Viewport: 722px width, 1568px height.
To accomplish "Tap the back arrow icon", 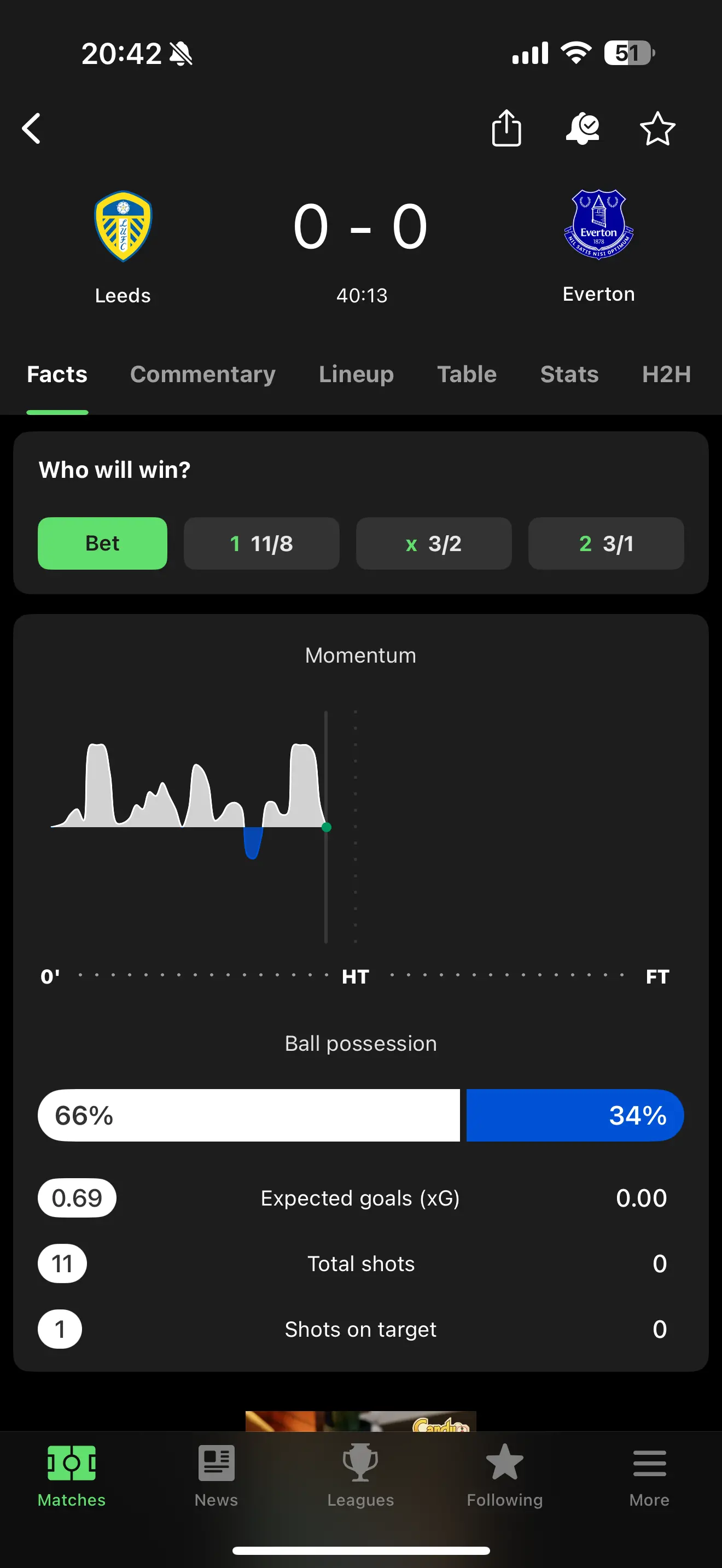I will tap(32, 128).
